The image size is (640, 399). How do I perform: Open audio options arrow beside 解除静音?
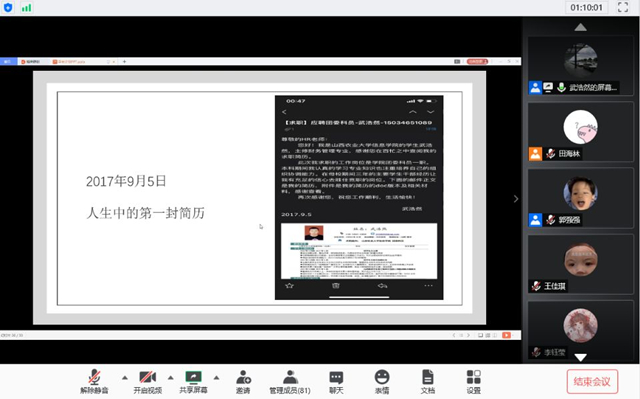125,378
